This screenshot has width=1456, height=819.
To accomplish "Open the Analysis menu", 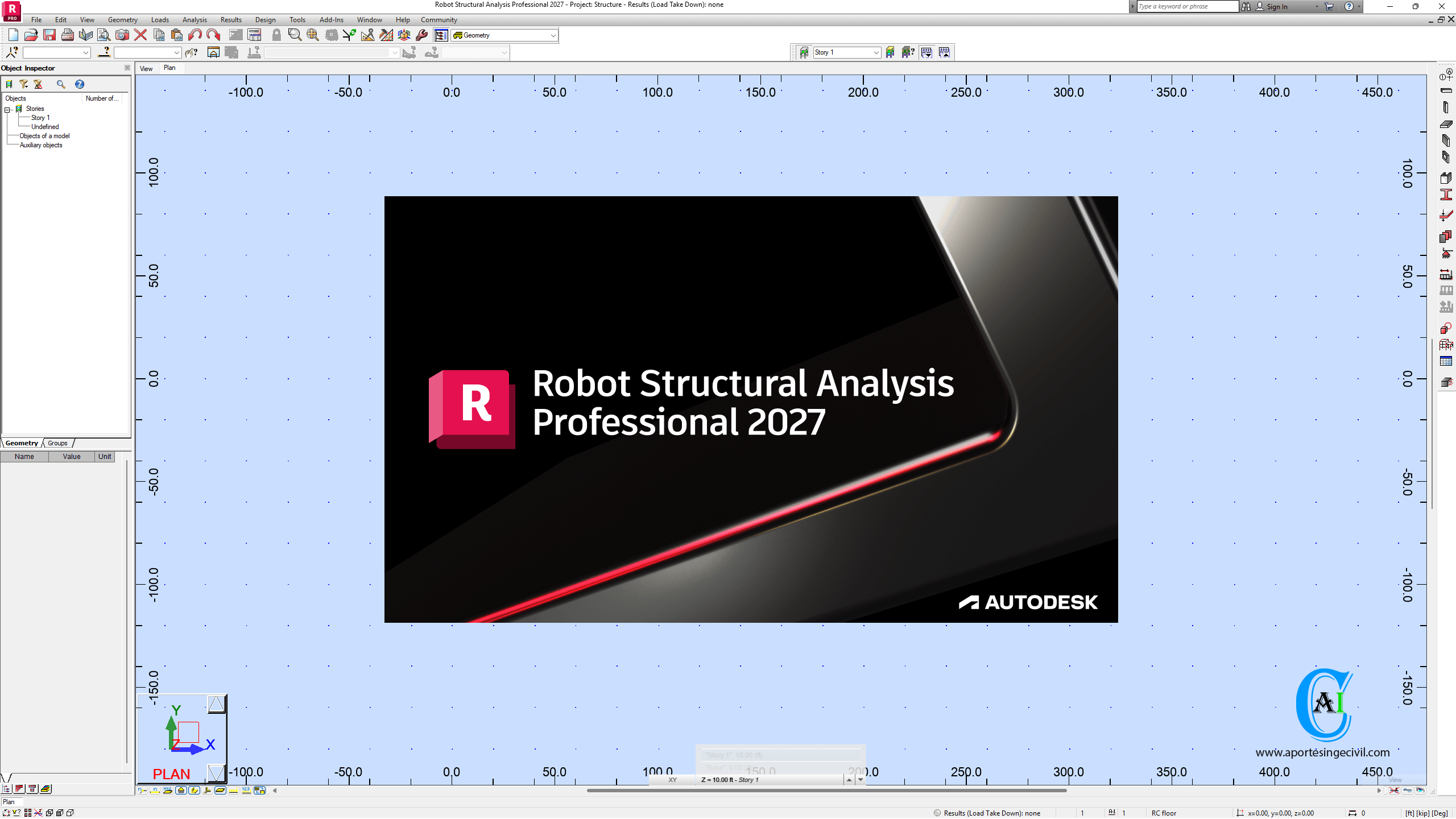I will tap(195, 20).
